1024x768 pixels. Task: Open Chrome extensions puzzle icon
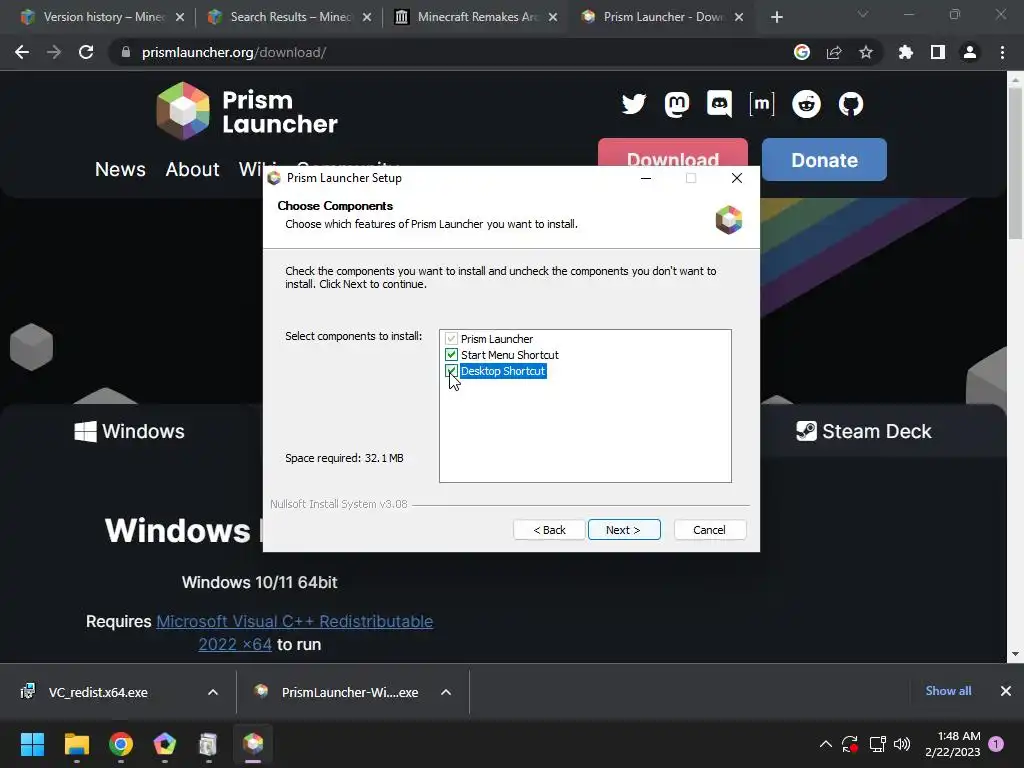[x=905, y=52]
